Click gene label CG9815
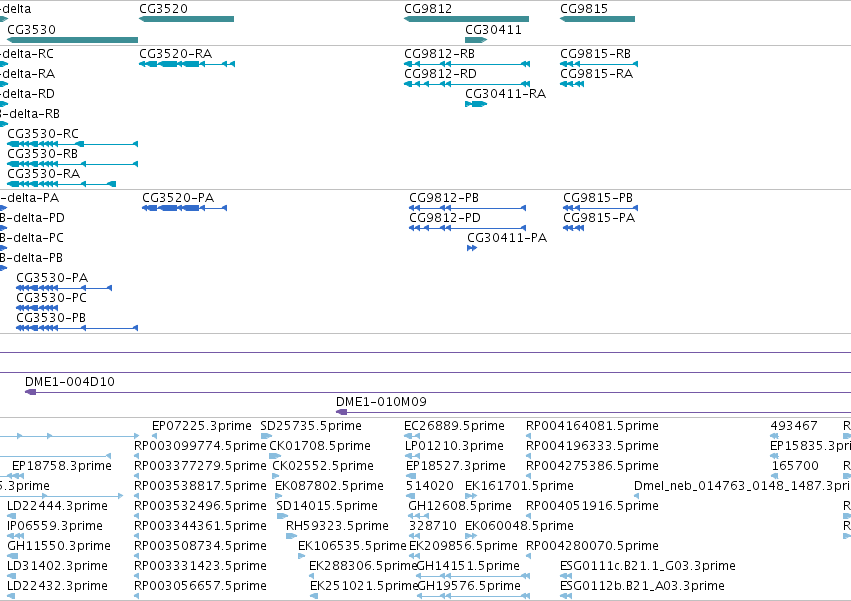 tap(584, 9)
